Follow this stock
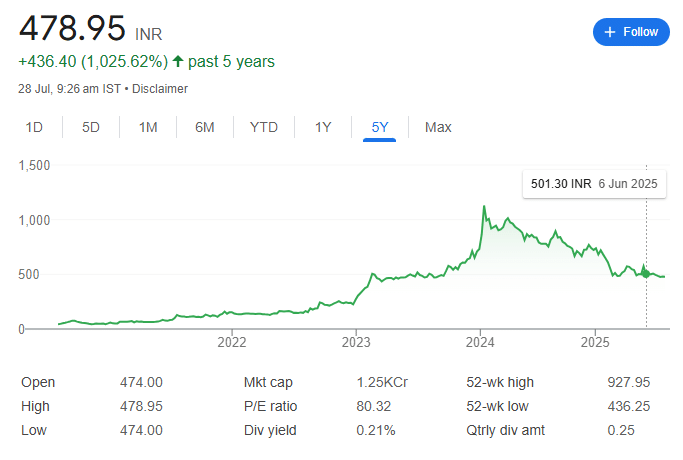Viewport: 683px width, 460px height. (x=631, y=32)
